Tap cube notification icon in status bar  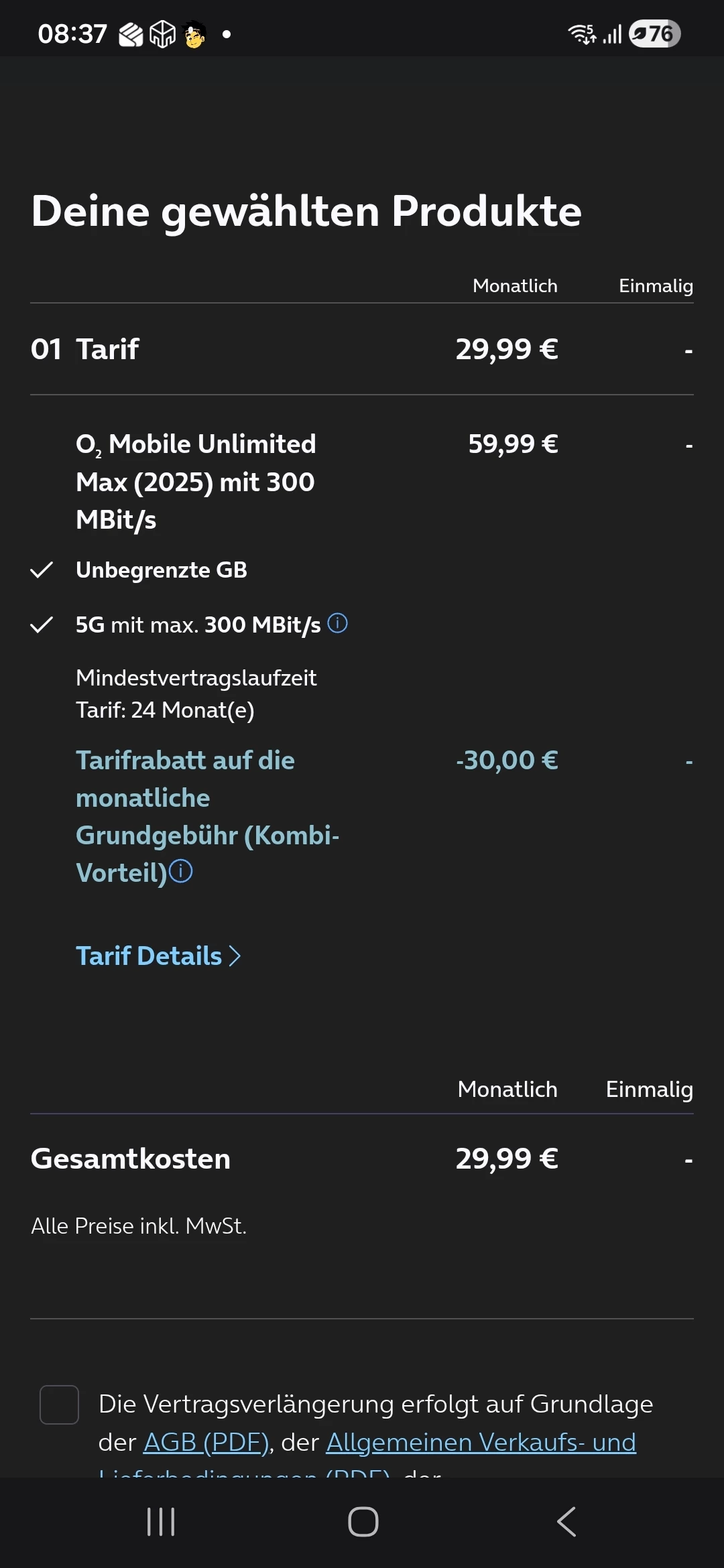[162, 34]
